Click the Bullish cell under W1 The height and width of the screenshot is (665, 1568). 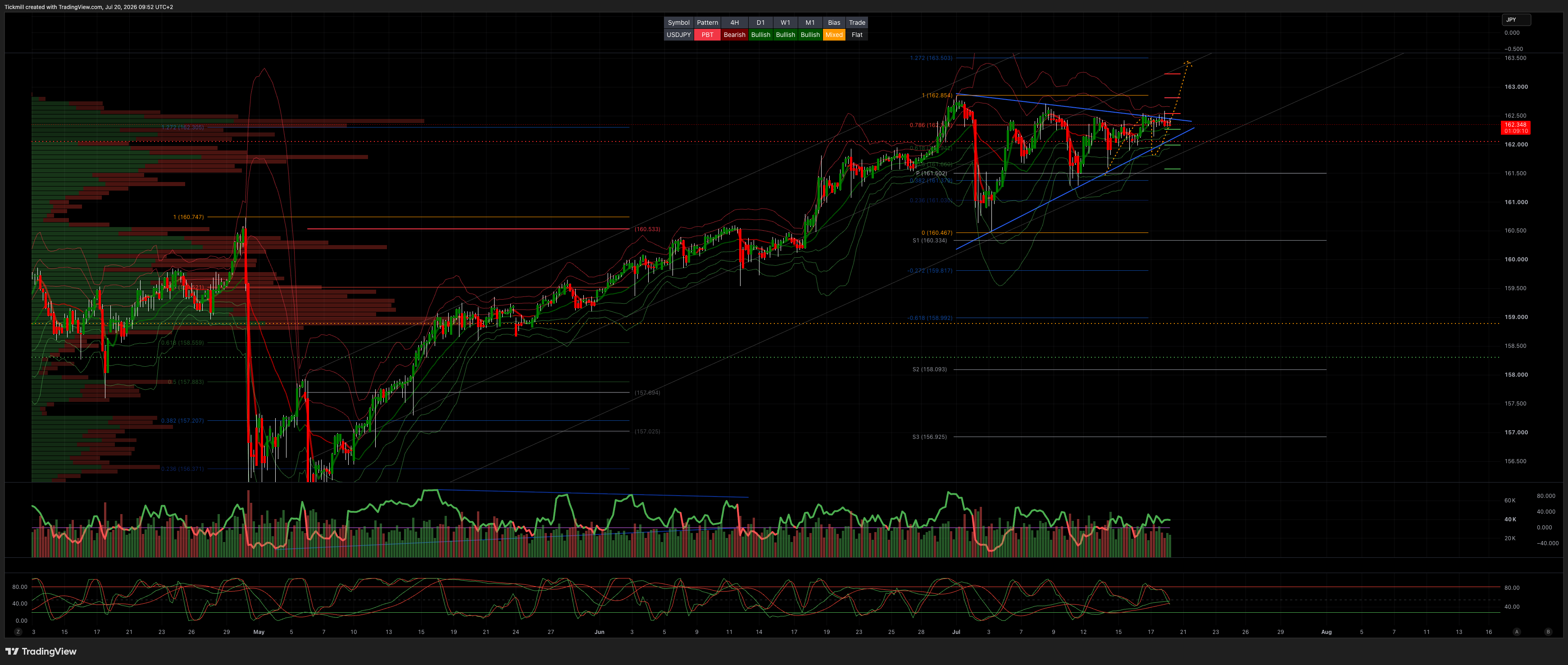point(785,35)
